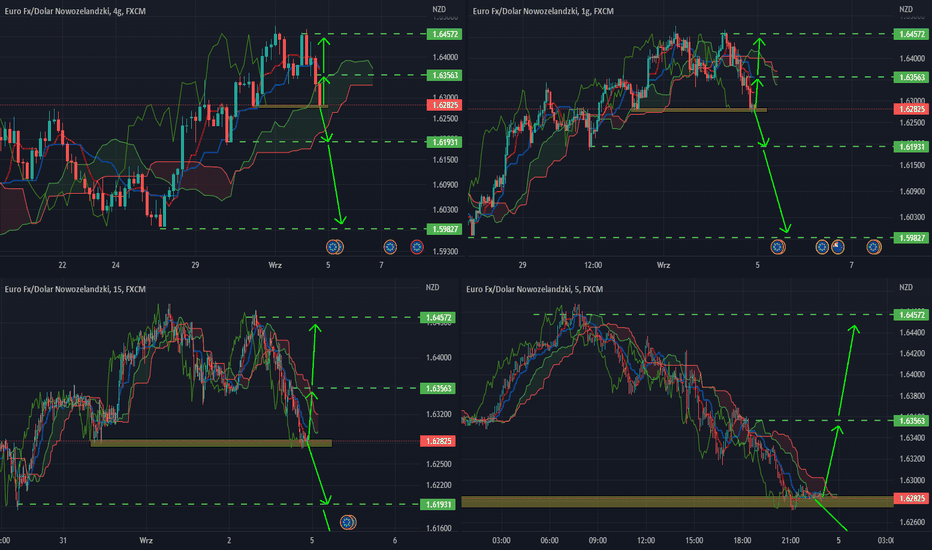Click the 1g chart symbol title
The width and height of the screenshot is (932, 550).
pos(543,11)
